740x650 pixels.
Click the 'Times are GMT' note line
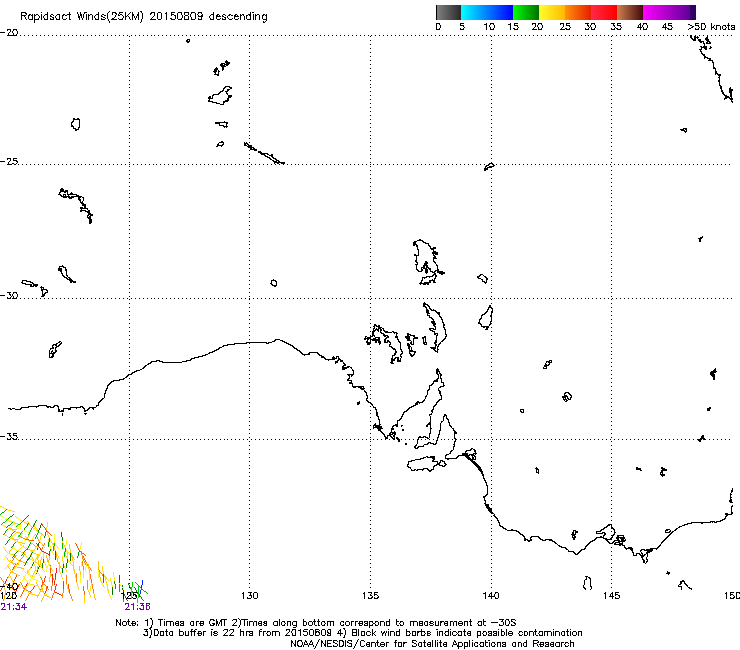(x=316, y=623)
